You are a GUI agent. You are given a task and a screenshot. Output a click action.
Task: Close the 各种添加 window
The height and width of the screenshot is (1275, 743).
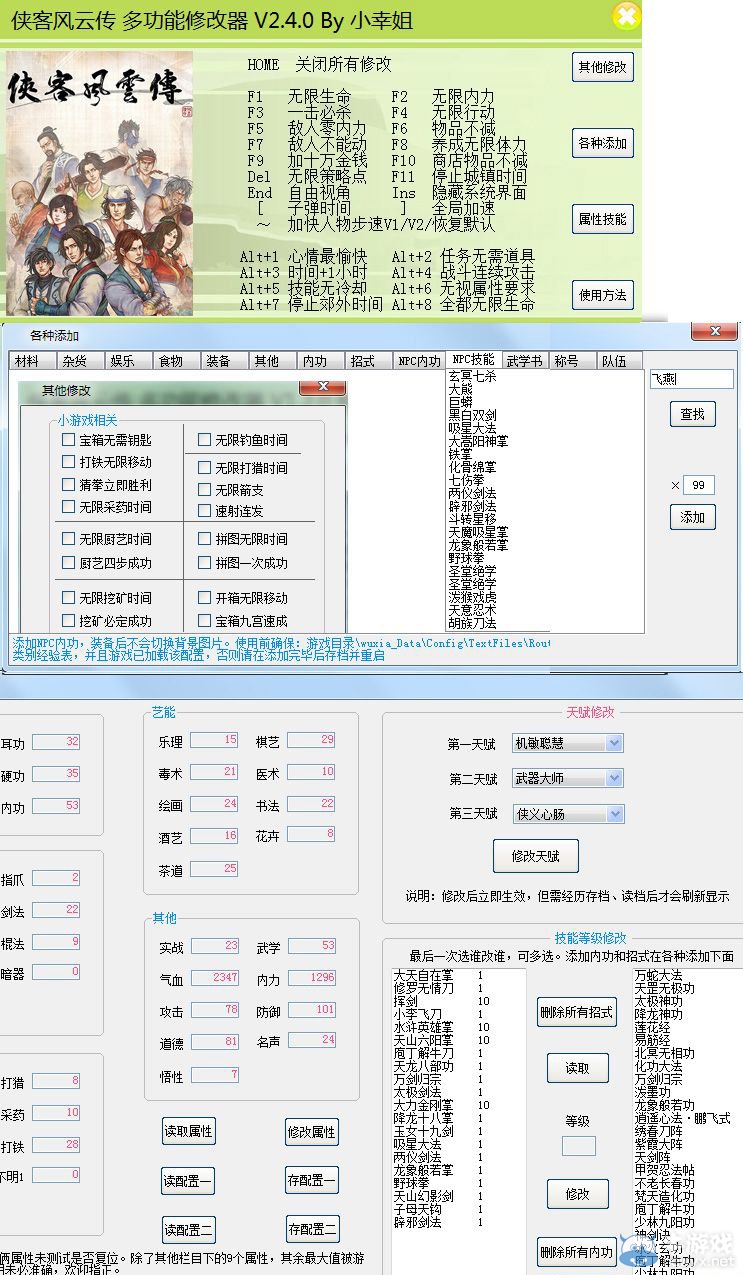pos(715,332)
